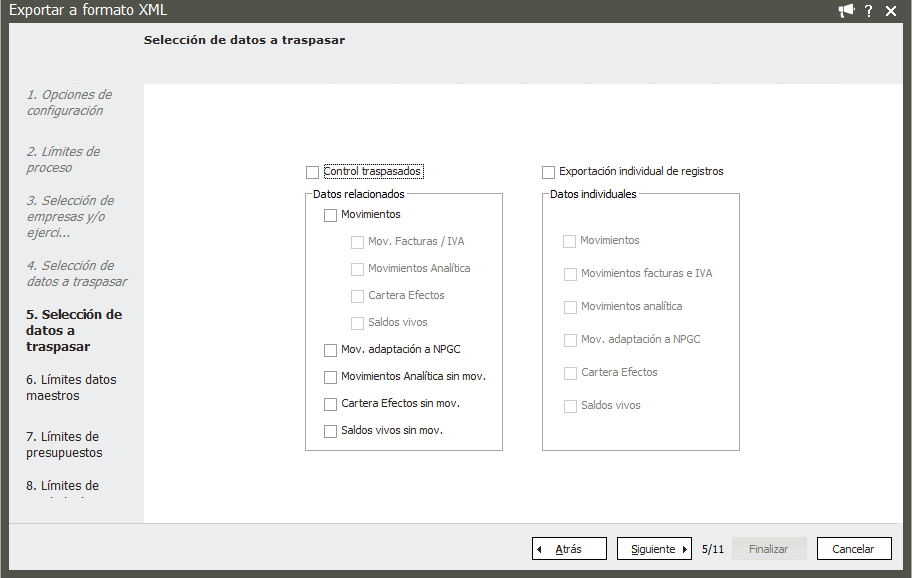Tick Exportación individual de registros checkbox
Image resolution: width=912 pixels, height=578 pixels.
(x=548, y=172)
